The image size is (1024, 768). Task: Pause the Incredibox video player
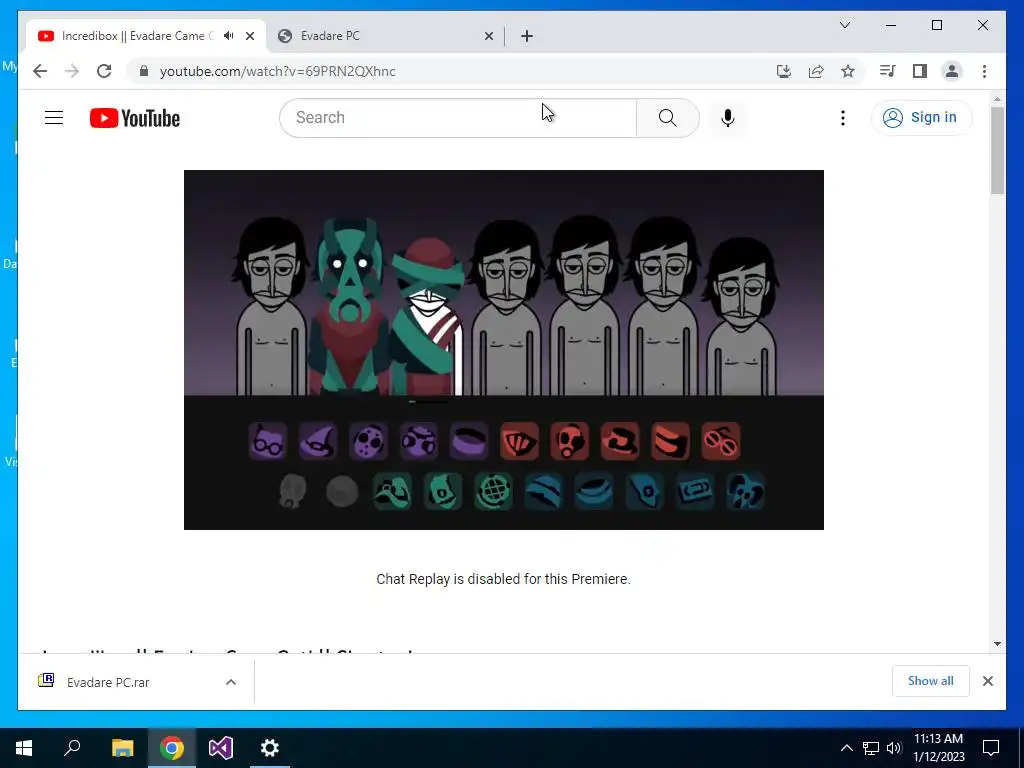click(x=504, y=349)
